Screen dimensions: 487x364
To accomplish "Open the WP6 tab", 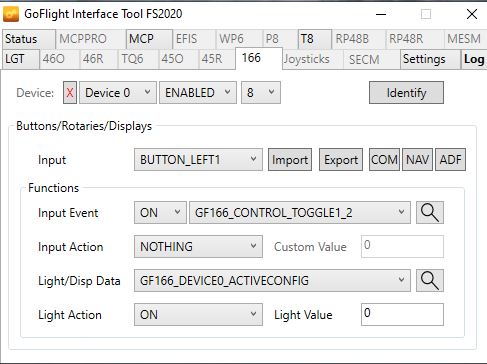I will click(239, 39).
